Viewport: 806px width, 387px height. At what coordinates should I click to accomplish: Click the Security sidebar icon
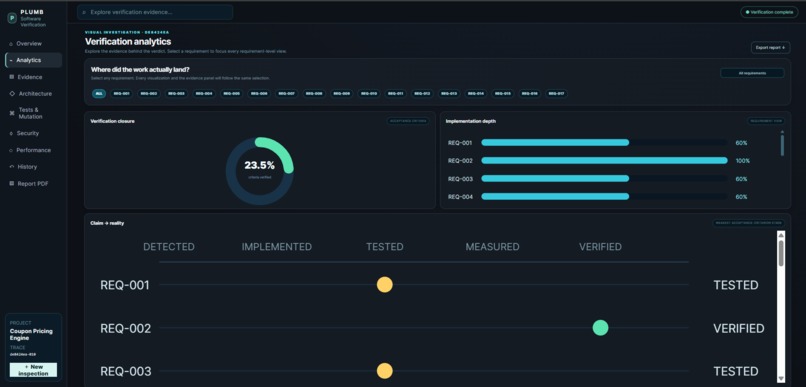click(11, 133)
